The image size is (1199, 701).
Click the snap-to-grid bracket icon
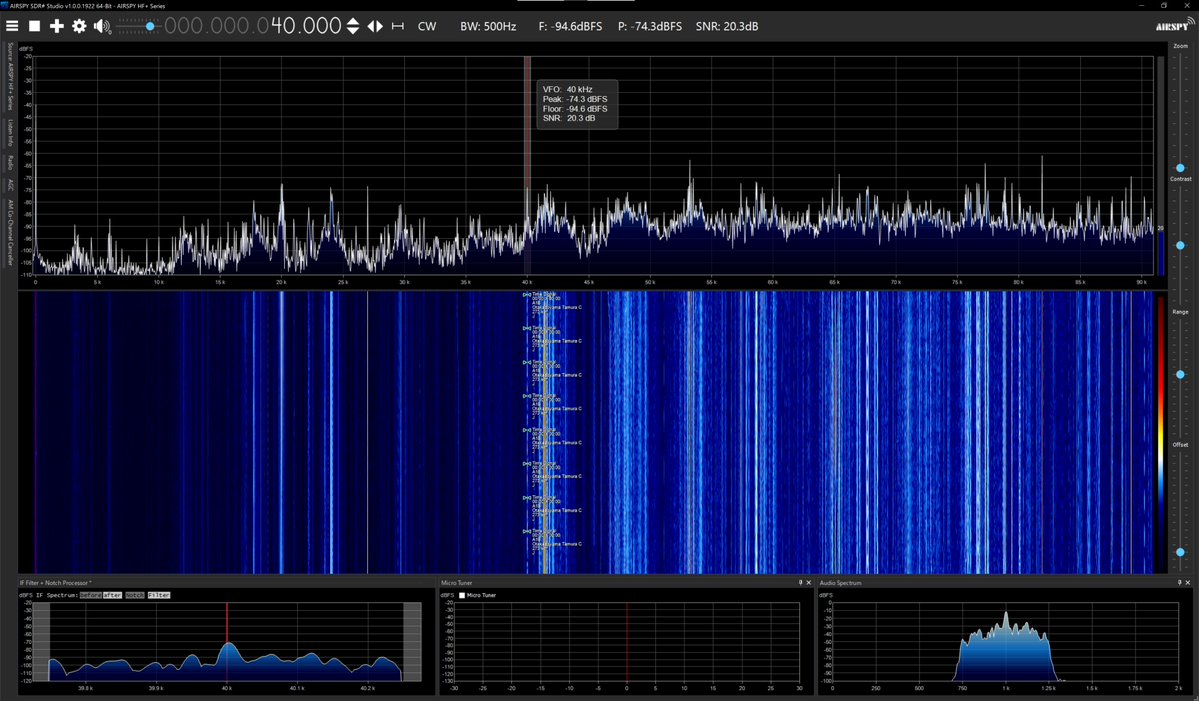point(398,26)
